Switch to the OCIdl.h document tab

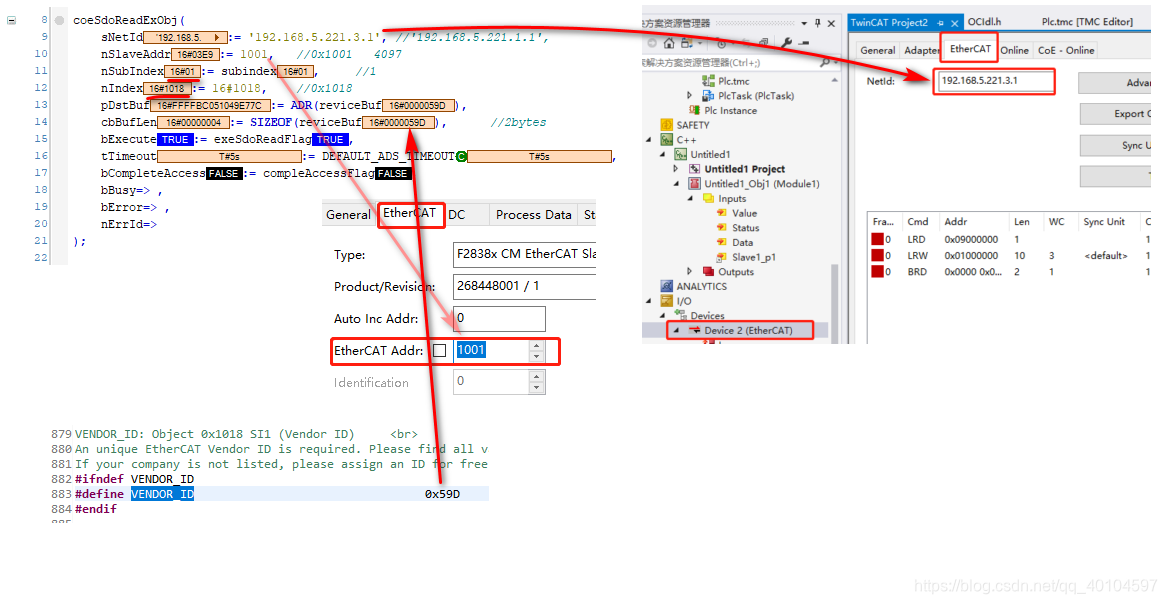pos(984,22)
